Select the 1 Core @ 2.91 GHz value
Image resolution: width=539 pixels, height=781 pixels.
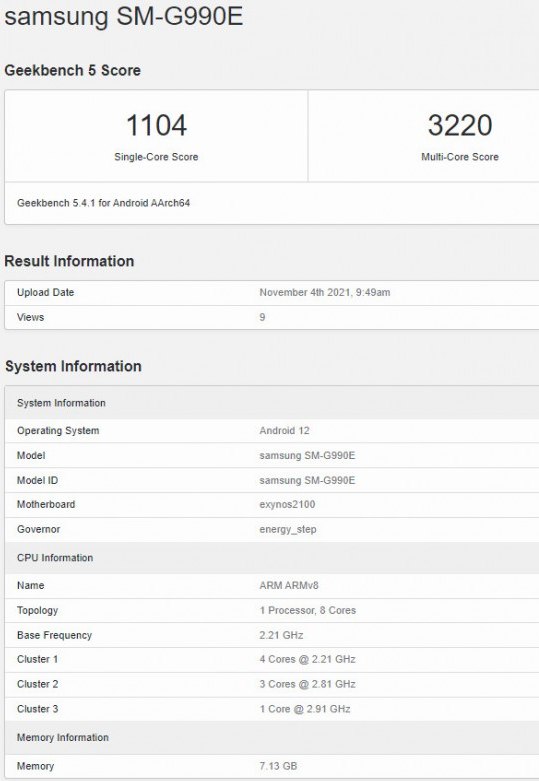pos(305,709)
